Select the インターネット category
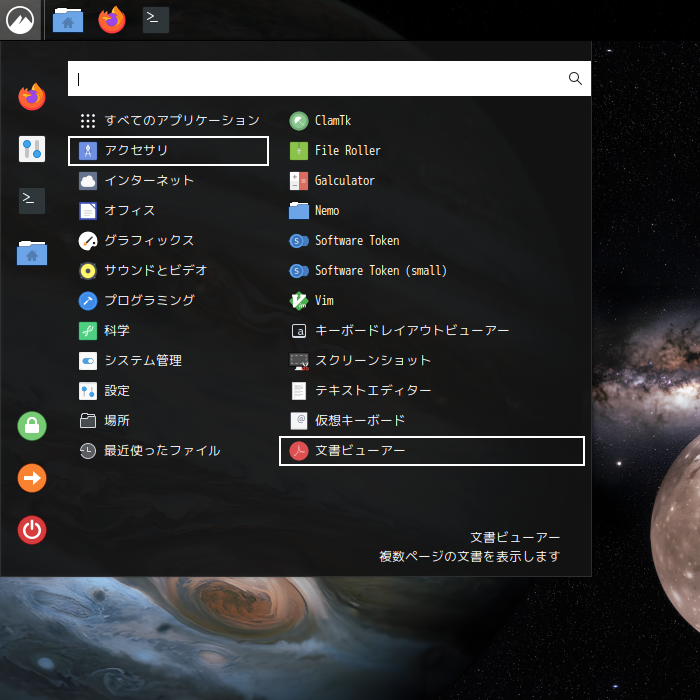Screen dimensions: 700x700 [148, 181]
